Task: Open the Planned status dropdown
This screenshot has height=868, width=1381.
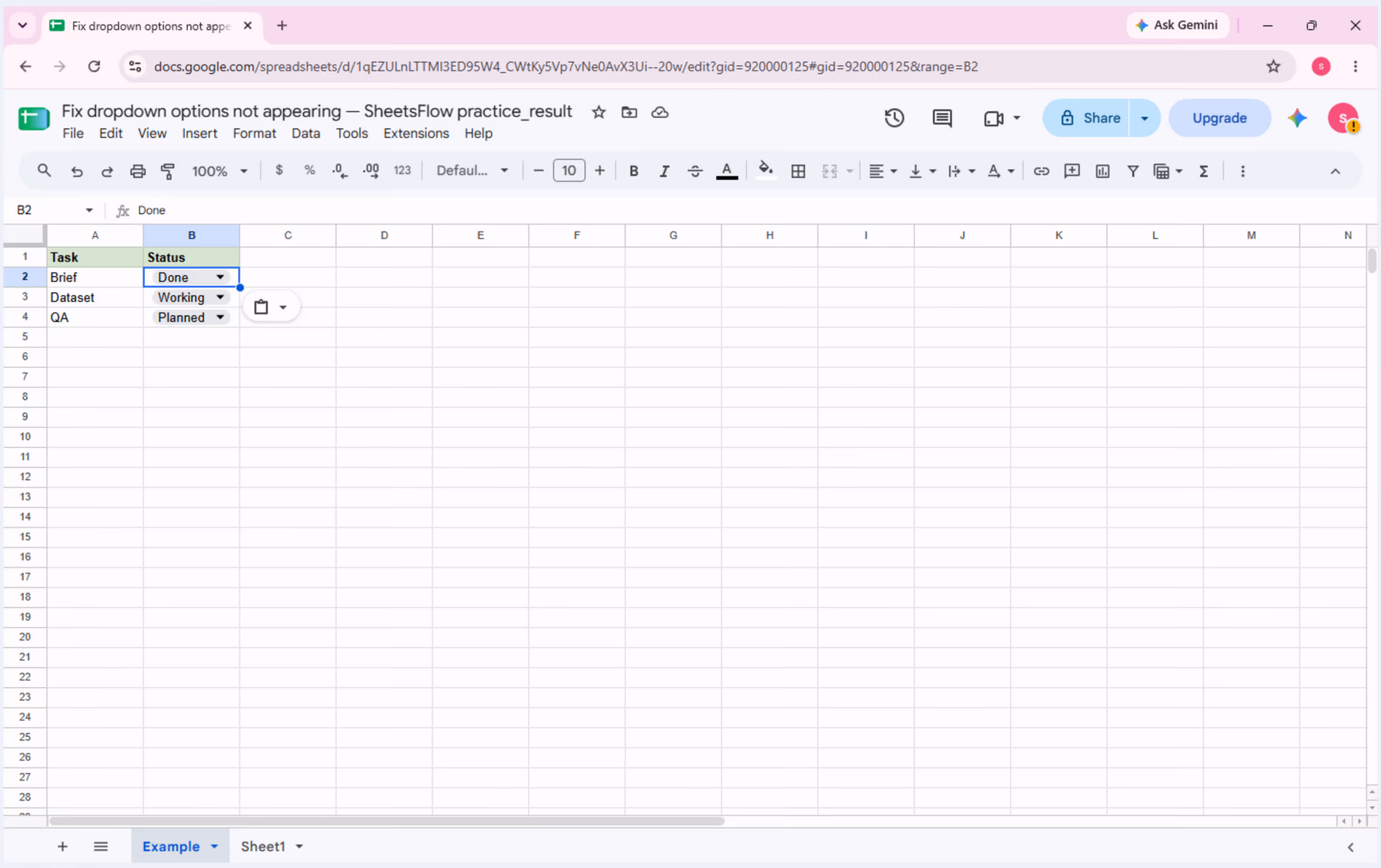Action: pos(220,317)
